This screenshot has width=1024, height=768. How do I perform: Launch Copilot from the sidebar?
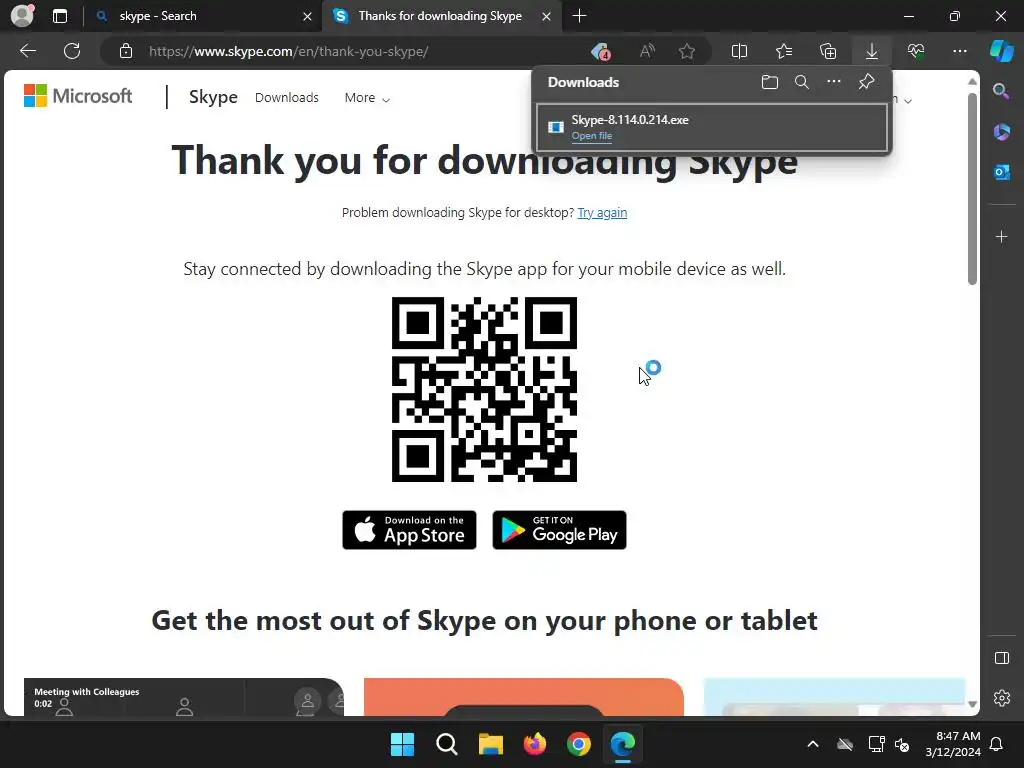click(x=1002, y=51)
